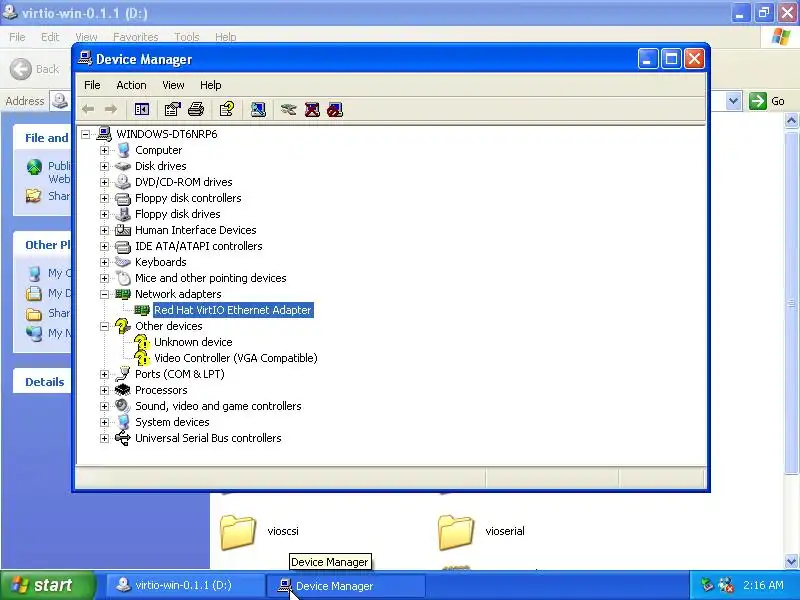Collapse the Other devices node
800x600 pixels.
click(104, 327)
